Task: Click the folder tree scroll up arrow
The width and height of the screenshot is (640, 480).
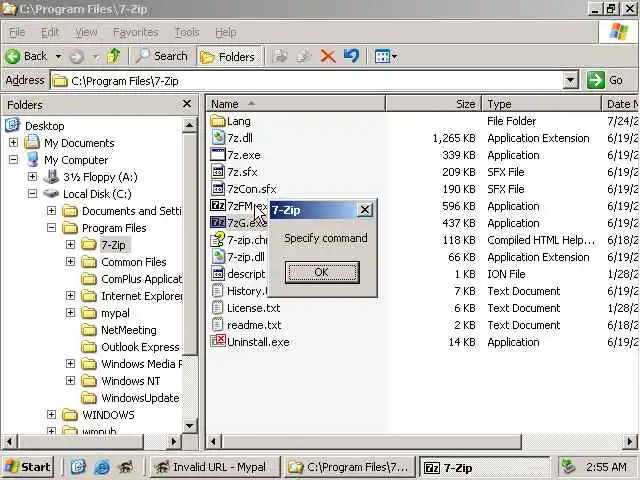Action: (x=189, y=125)
